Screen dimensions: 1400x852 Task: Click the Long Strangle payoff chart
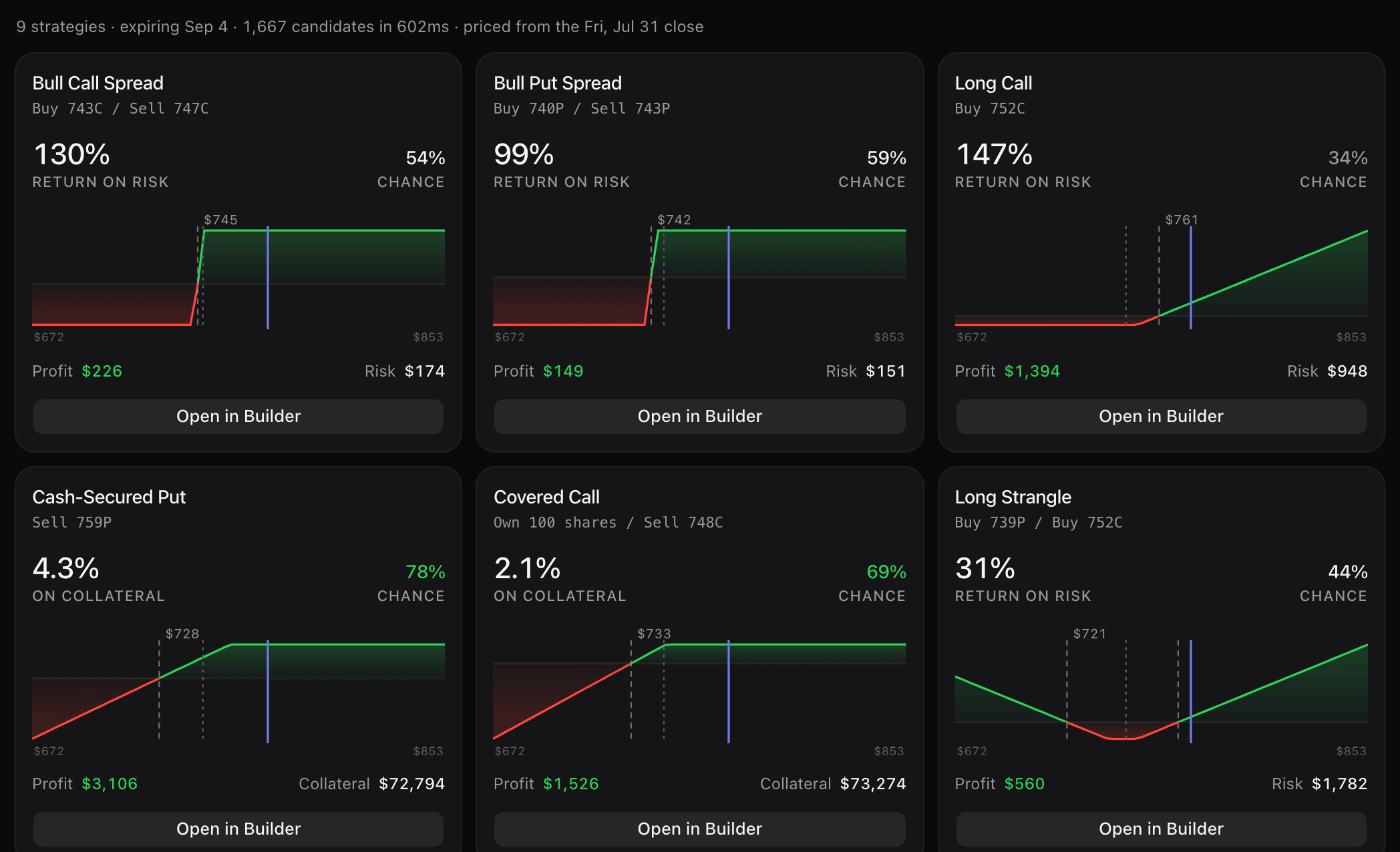point(1161,691)
